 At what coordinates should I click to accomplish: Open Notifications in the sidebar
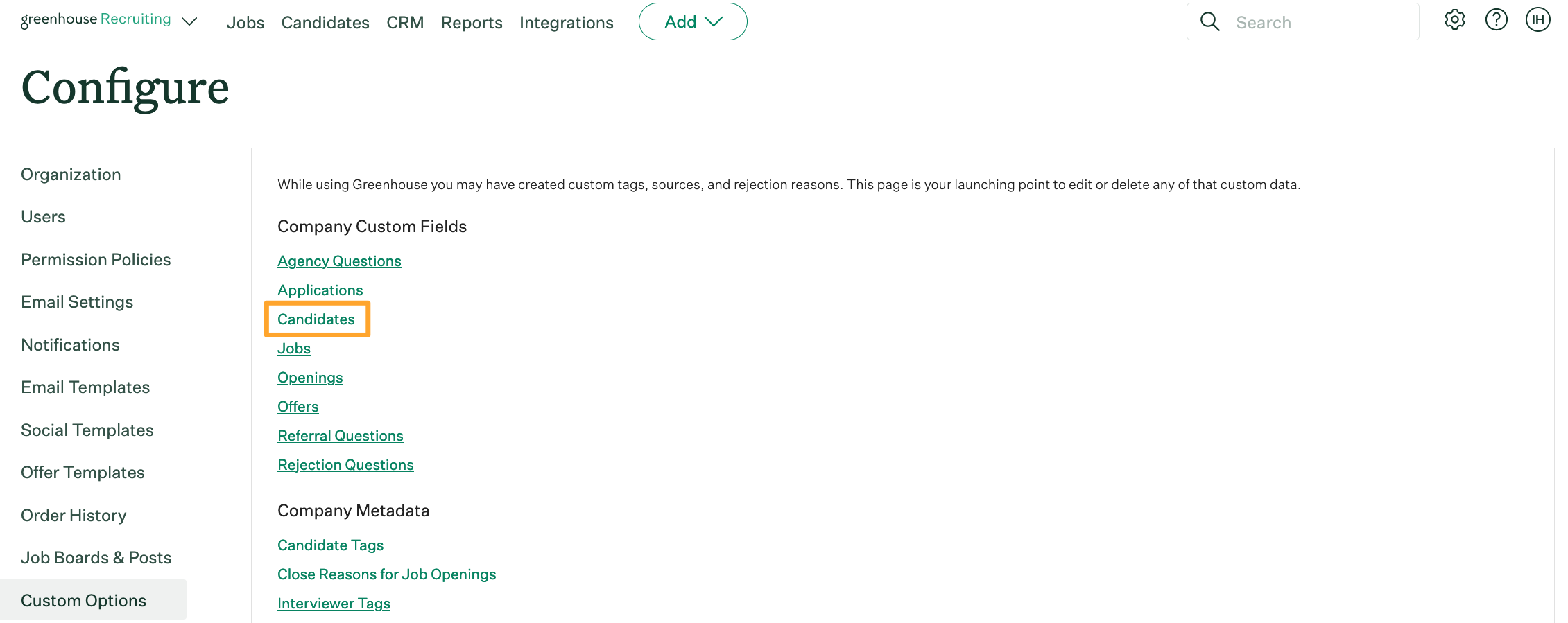pos(70,345)
